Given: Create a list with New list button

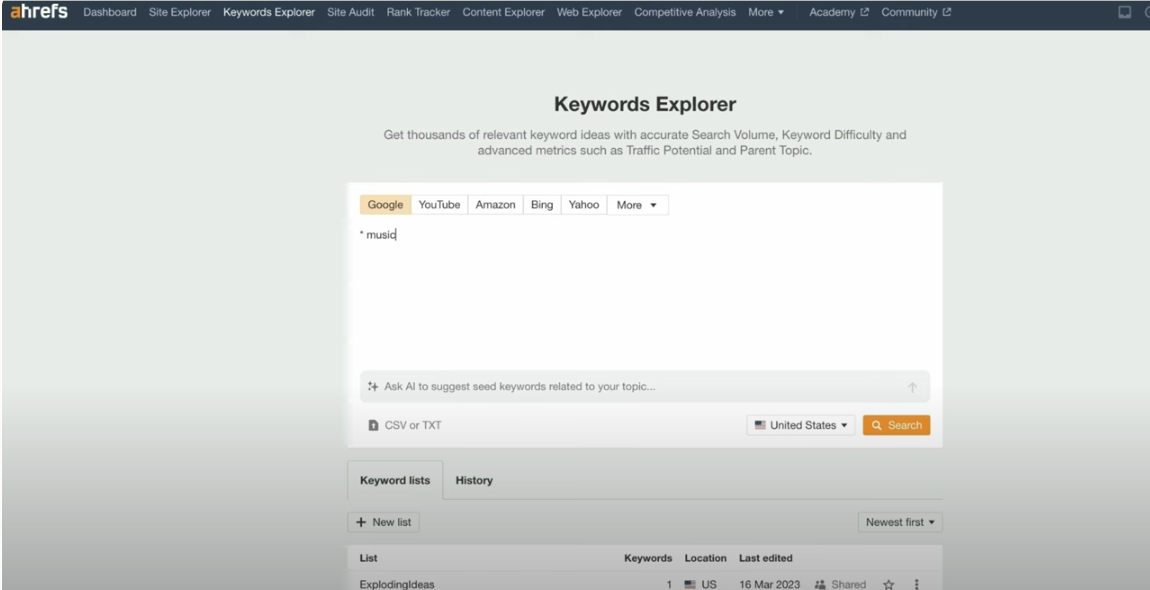Looking at the screenshot, I should [x=384, y=522].
